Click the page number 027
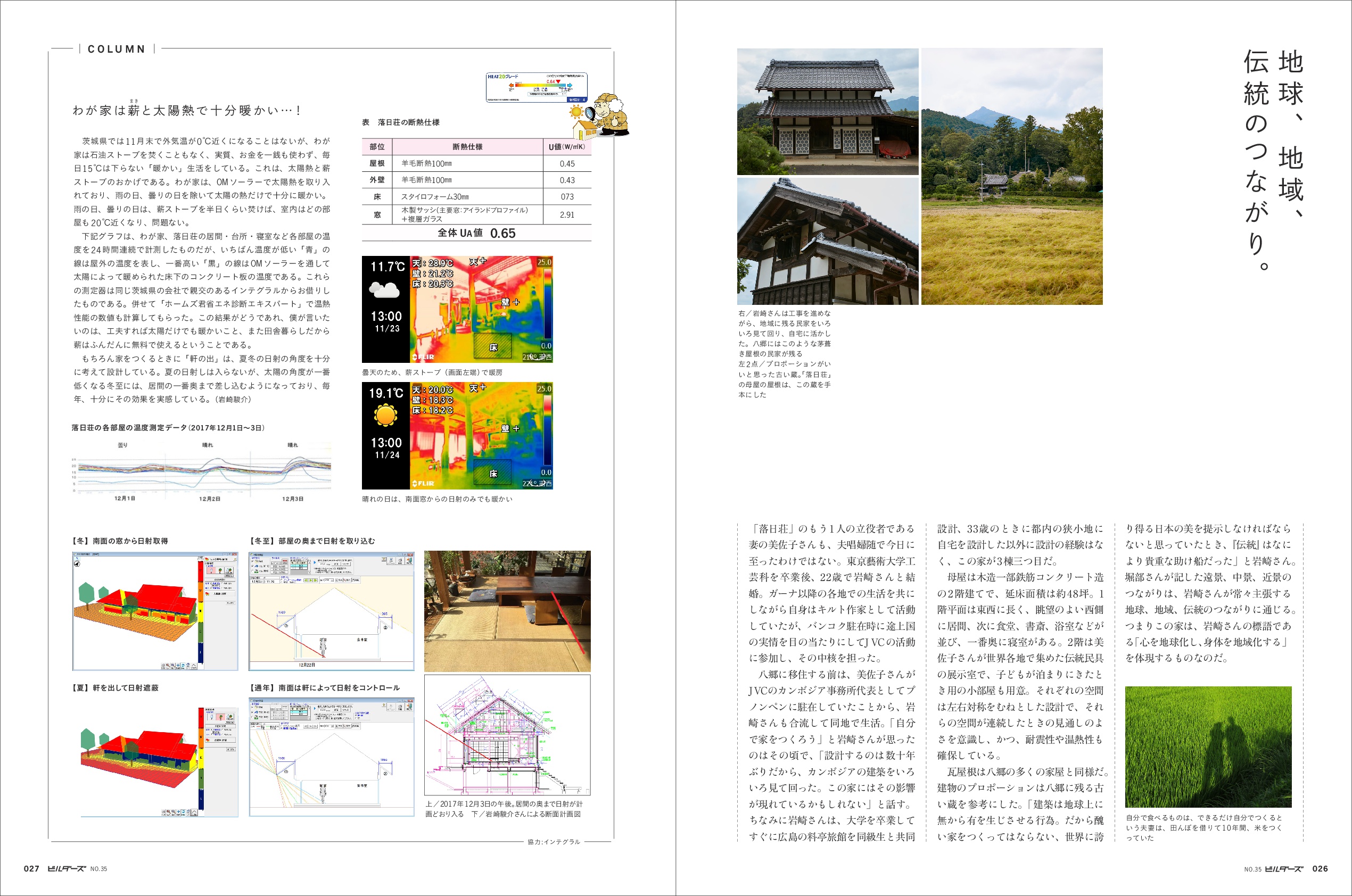Screen dimensions: 1352x896 (31, 868)
